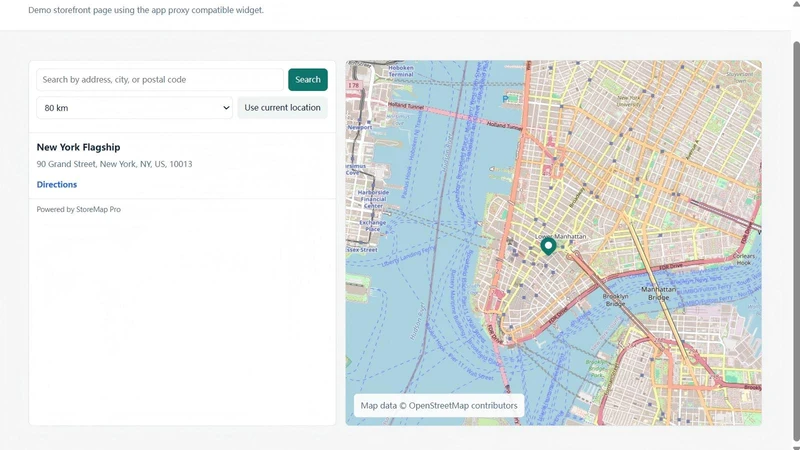
Task: Click the green store location map pin
Action: [548, 246]
